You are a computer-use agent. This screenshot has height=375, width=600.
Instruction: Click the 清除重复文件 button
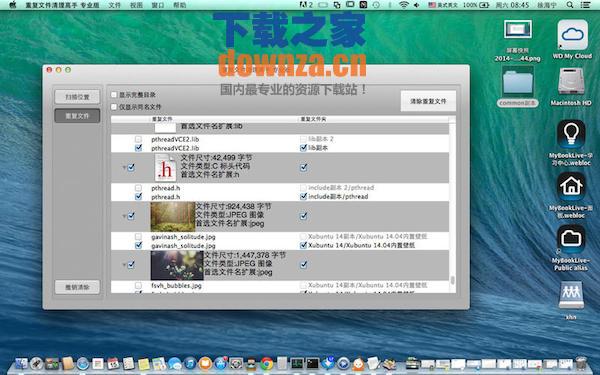point(428,101)
